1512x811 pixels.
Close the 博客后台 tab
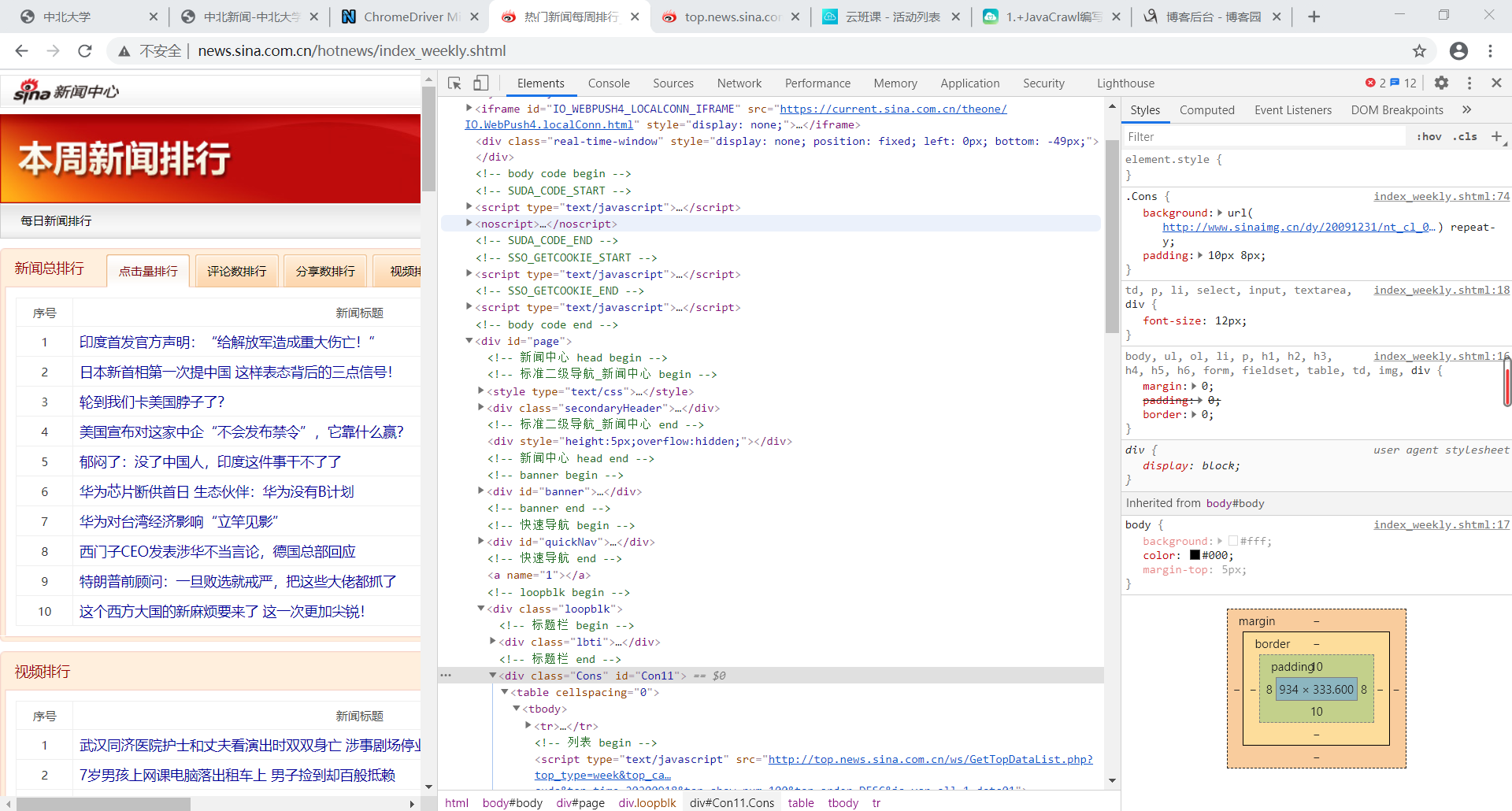[x=1277, y=17]
